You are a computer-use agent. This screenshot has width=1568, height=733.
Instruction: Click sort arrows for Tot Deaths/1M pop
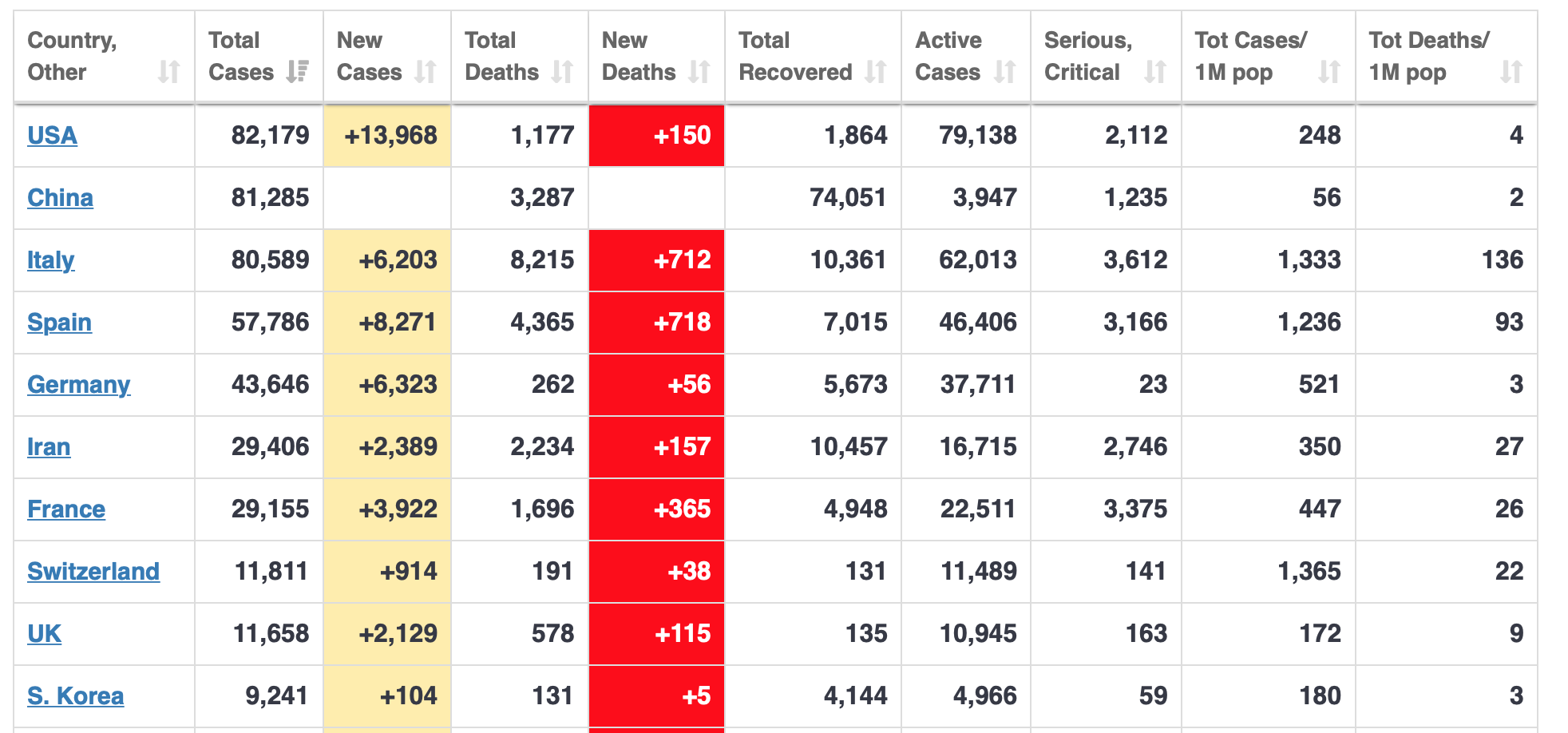1511,72
